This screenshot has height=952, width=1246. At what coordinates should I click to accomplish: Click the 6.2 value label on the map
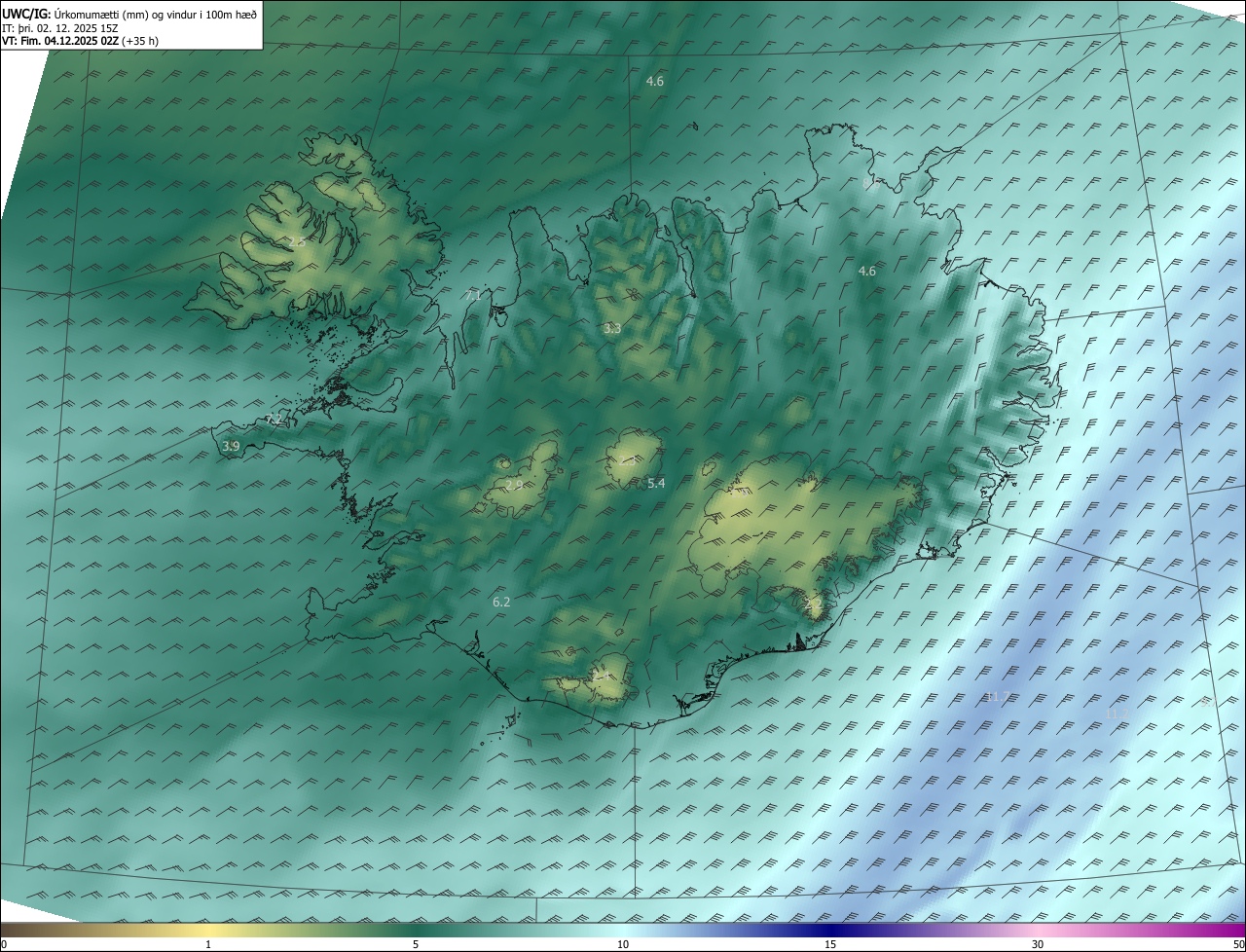501,603
